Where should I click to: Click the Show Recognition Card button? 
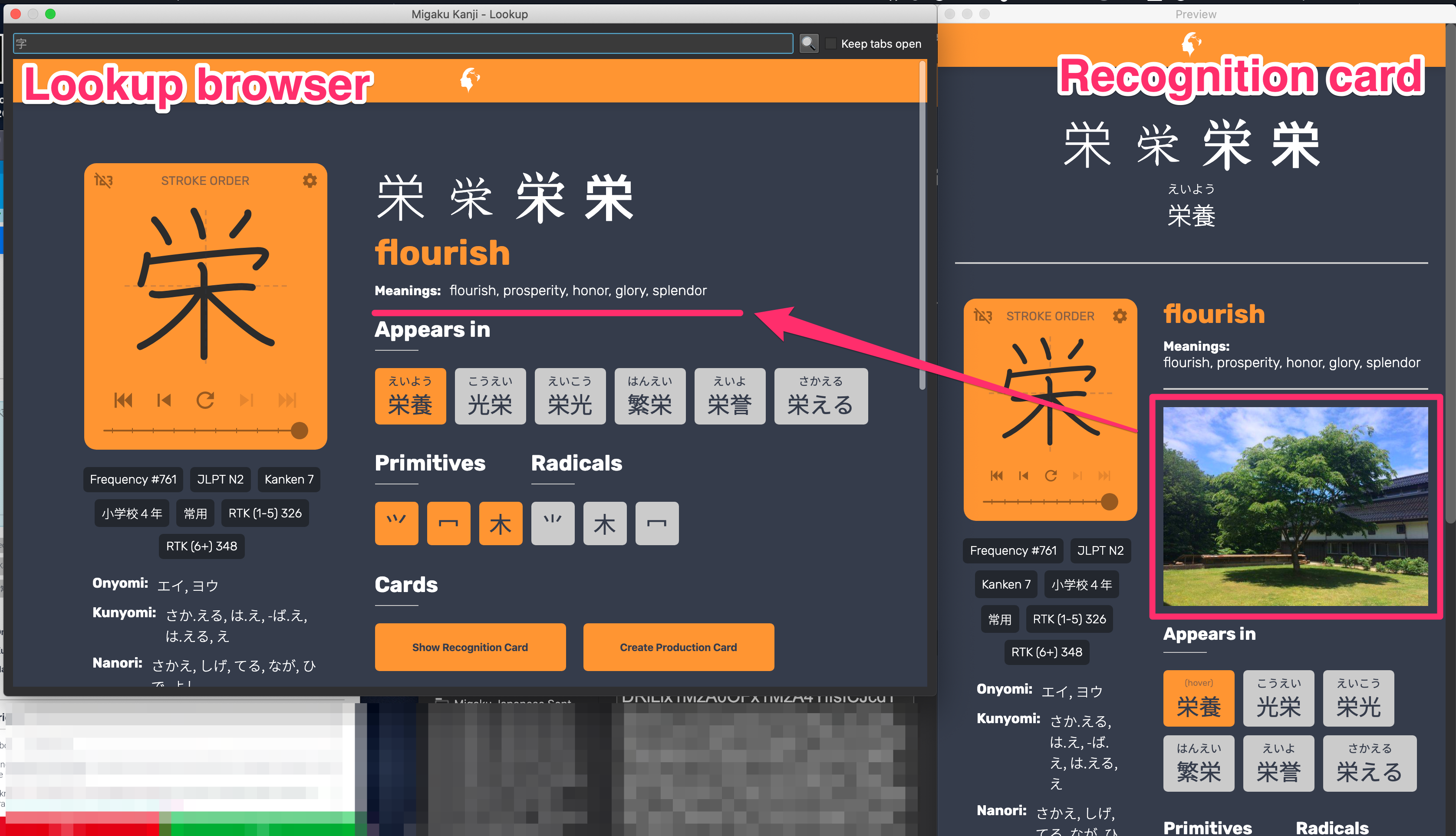pyautogui.click(x=470, y=647)
